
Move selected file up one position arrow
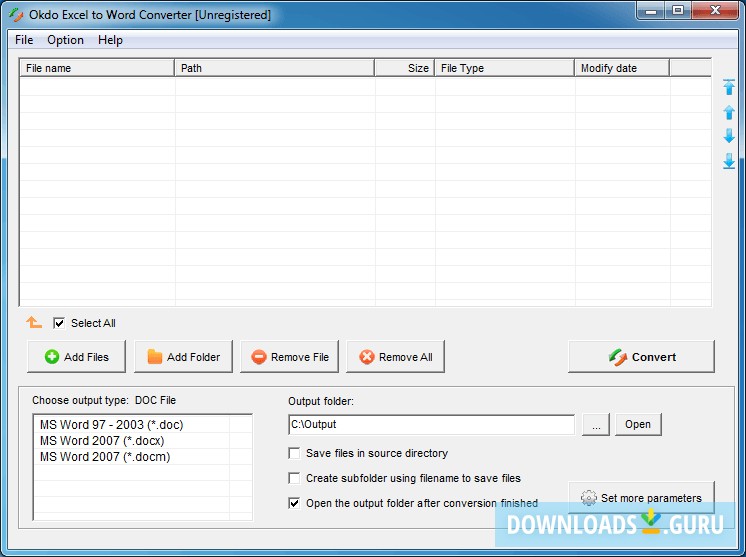(x=728, y=112)
